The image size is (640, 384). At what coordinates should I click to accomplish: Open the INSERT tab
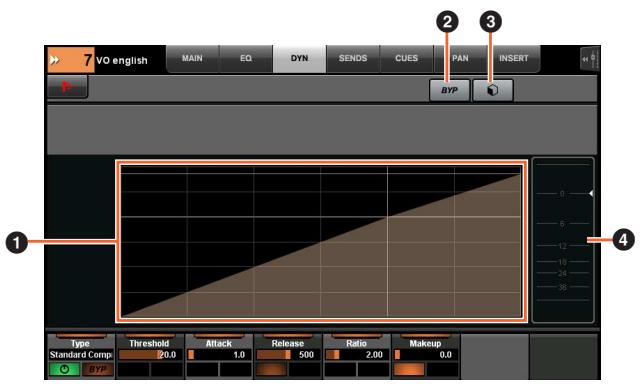(x=513, y=58)
